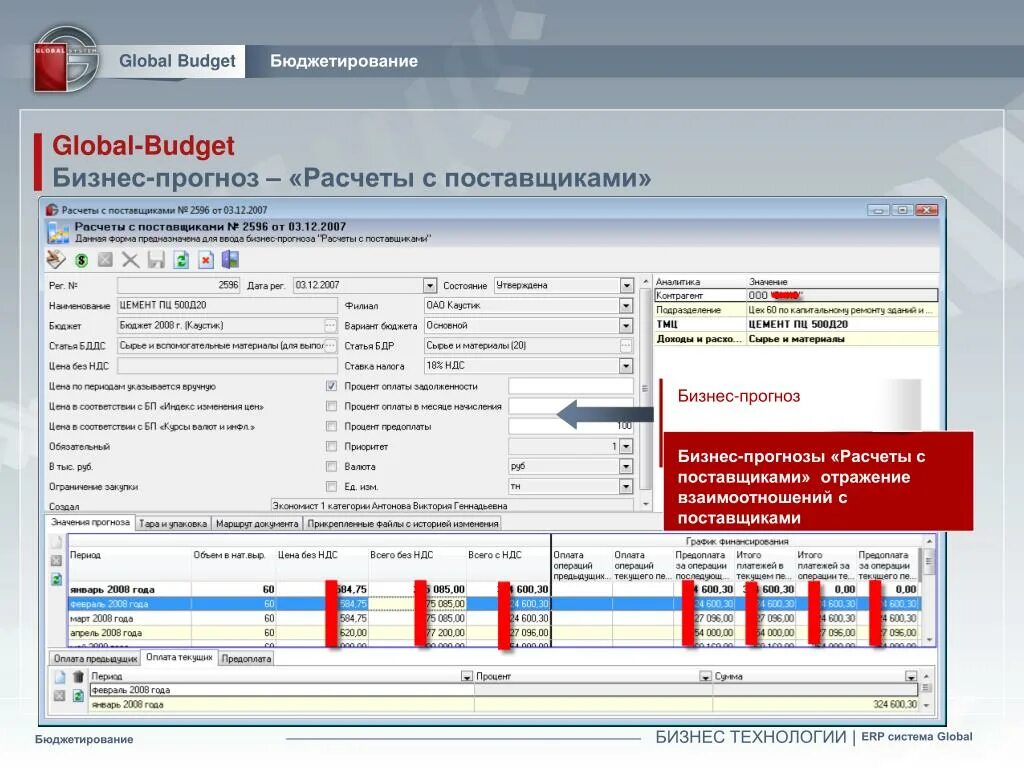This screenshot has height=768, width=1024.
Task: Enable the 'Индекс изменения цен' price checkbox
Action: 332,406
